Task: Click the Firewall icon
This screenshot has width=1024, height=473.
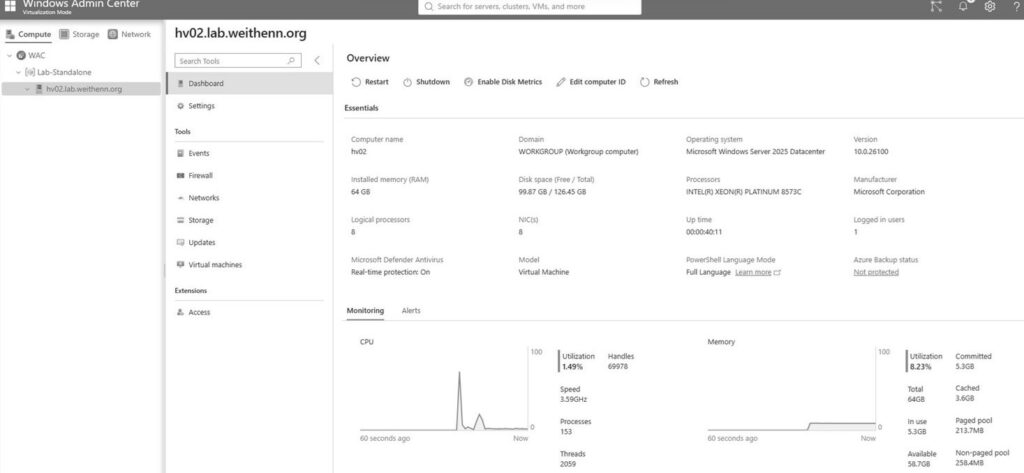Action: (181, 176)
